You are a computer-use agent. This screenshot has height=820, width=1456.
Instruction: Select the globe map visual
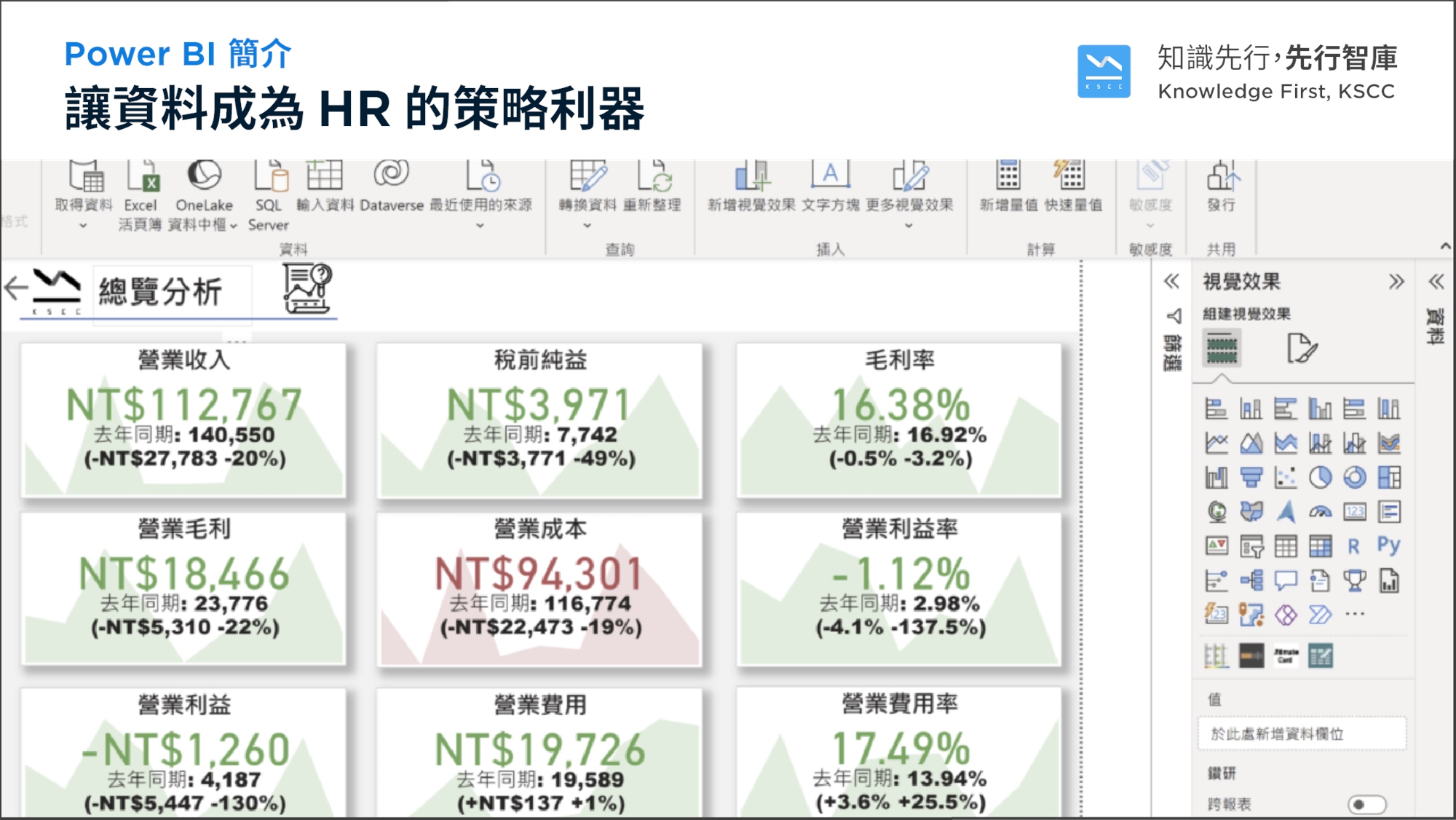point(1216,512)
